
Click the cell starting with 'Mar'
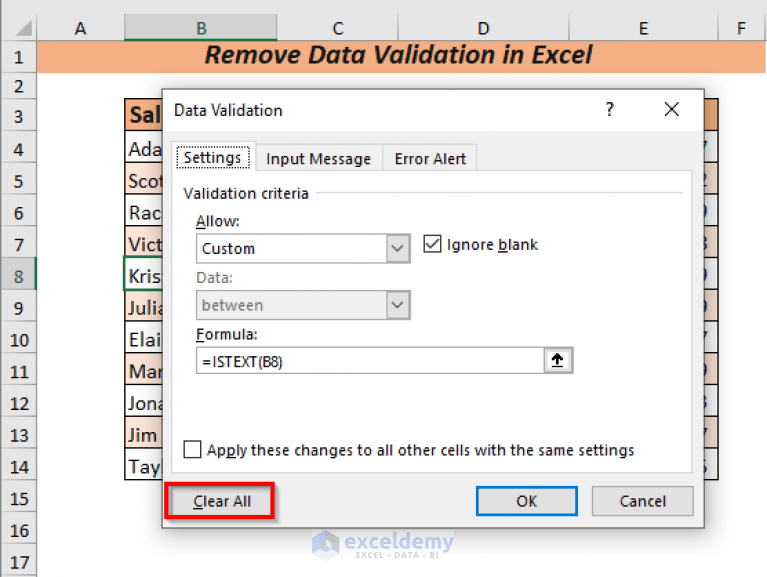[x=144, y=371]
